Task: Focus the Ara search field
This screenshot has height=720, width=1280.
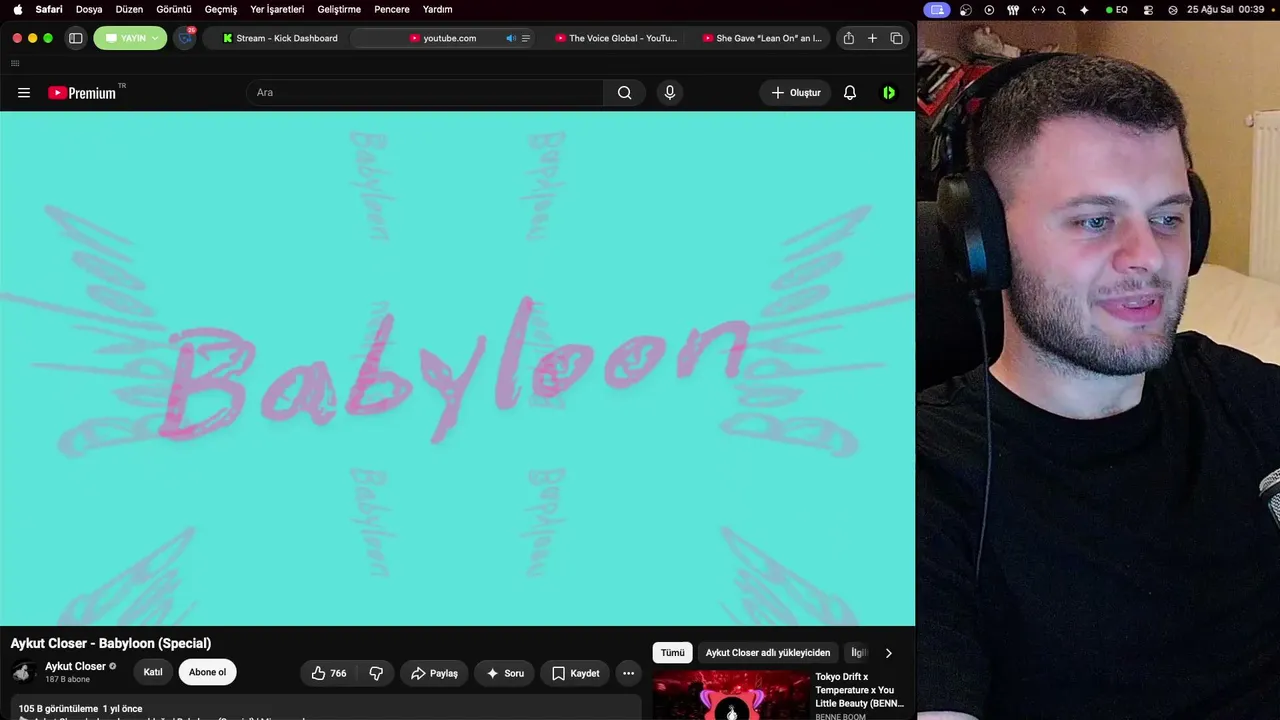Action: 425,93
